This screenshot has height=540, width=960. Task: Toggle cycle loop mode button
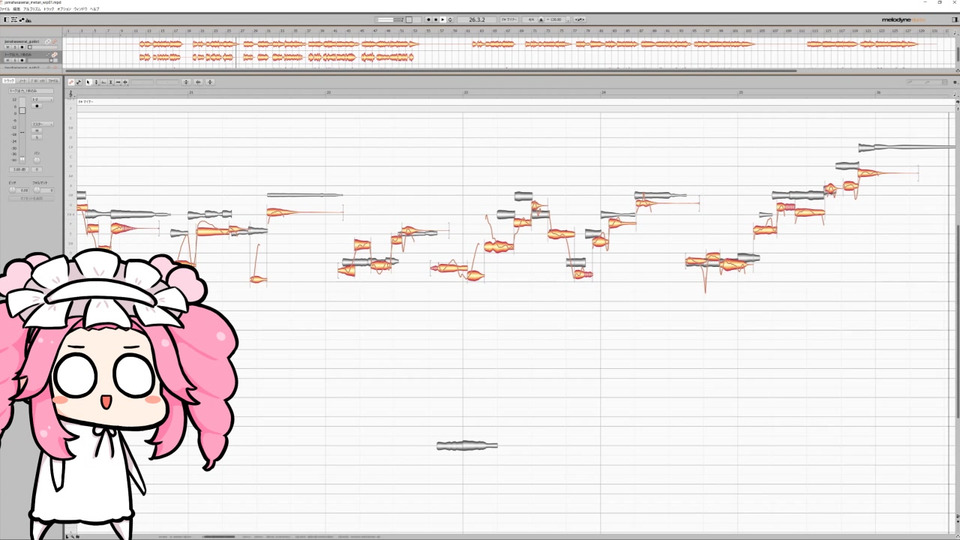coord(450,20)
